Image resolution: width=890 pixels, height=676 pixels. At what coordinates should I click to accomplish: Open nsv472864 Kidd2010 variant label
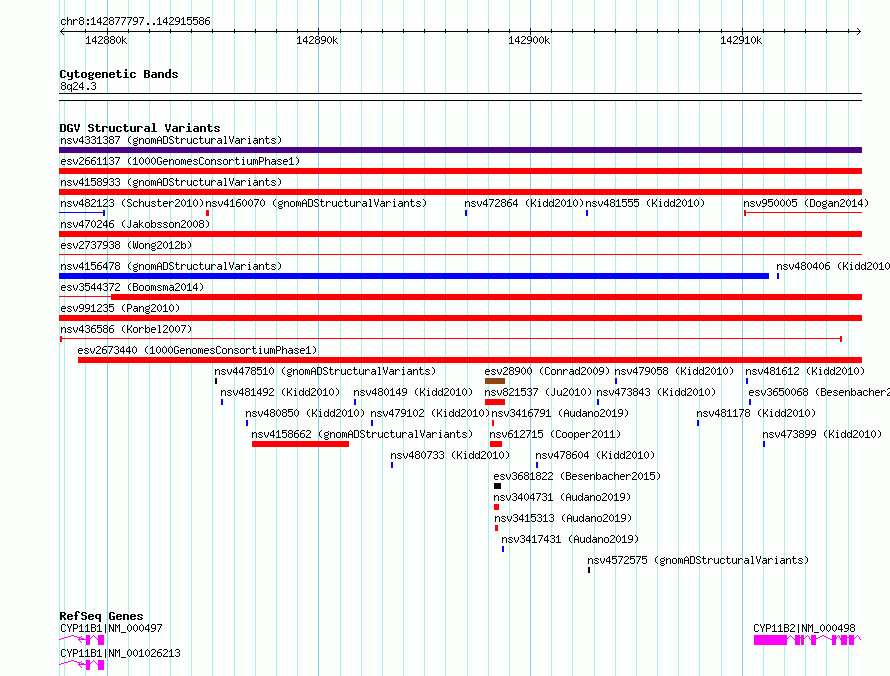[524, 203]
